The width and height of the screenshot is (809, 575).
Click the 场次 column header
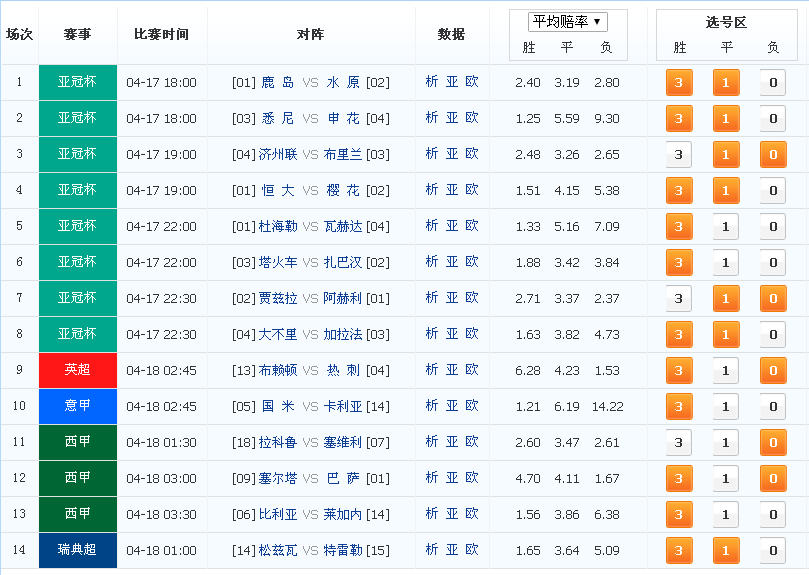(x=20, y=35)
